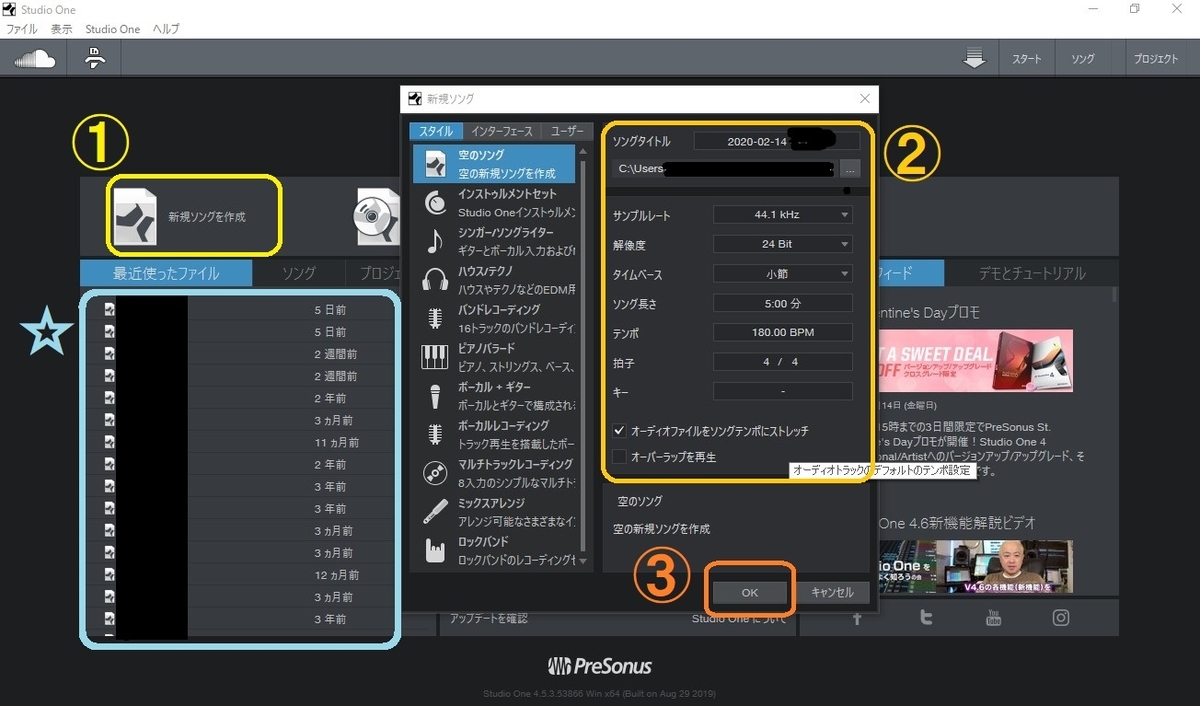Pick the ハウス/テクノ headphones icon
This screenshot has height=706, width=1200.
(x=435, y=280)
